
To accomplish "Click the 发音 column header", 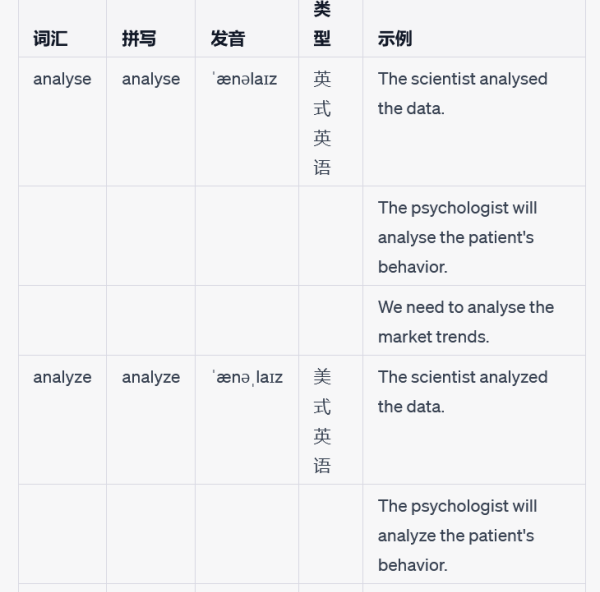I will [228, 39].
